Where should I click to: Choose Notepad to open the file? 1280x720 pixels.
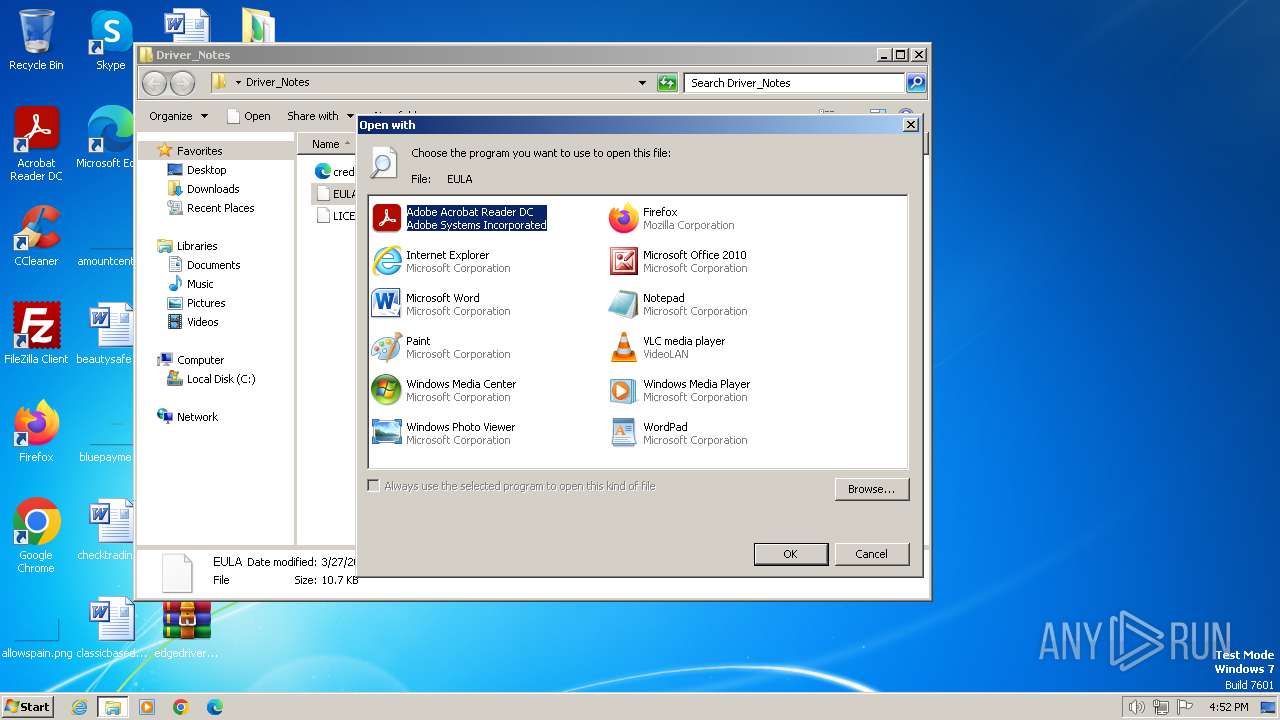(x=678, y=304)
